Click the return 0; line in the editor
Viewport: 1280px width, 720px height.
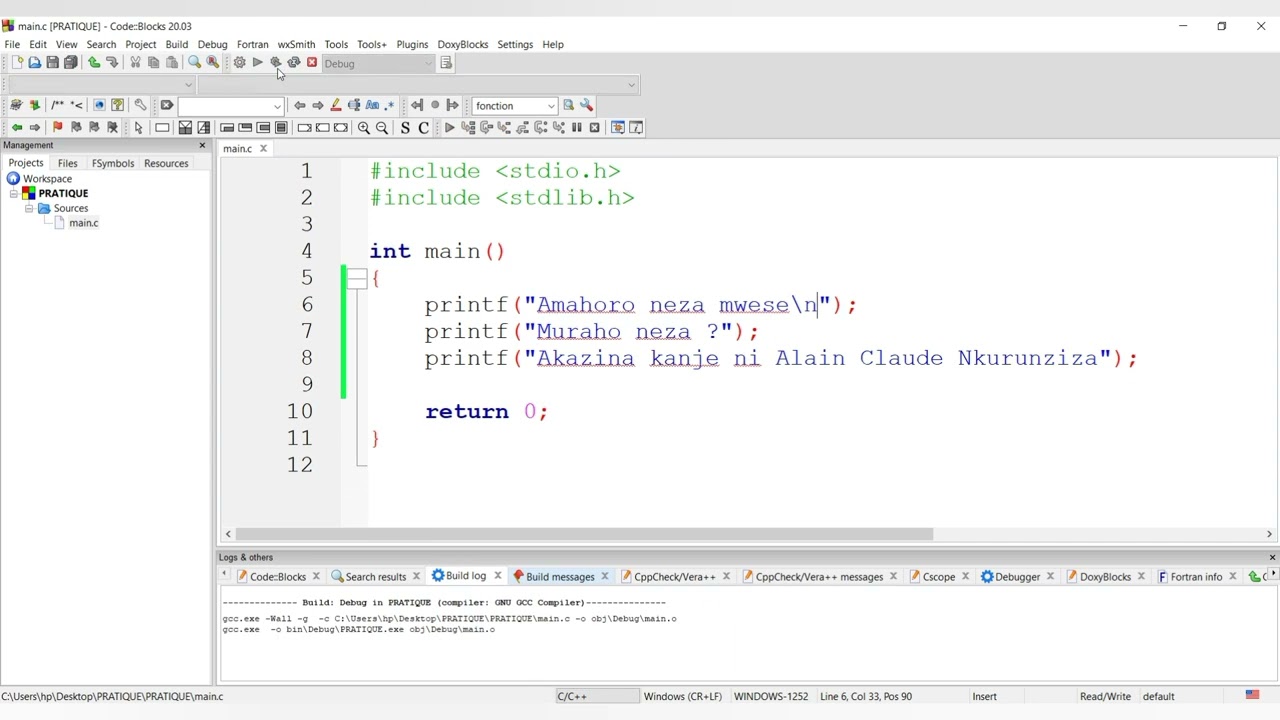(x=486, y=411)
